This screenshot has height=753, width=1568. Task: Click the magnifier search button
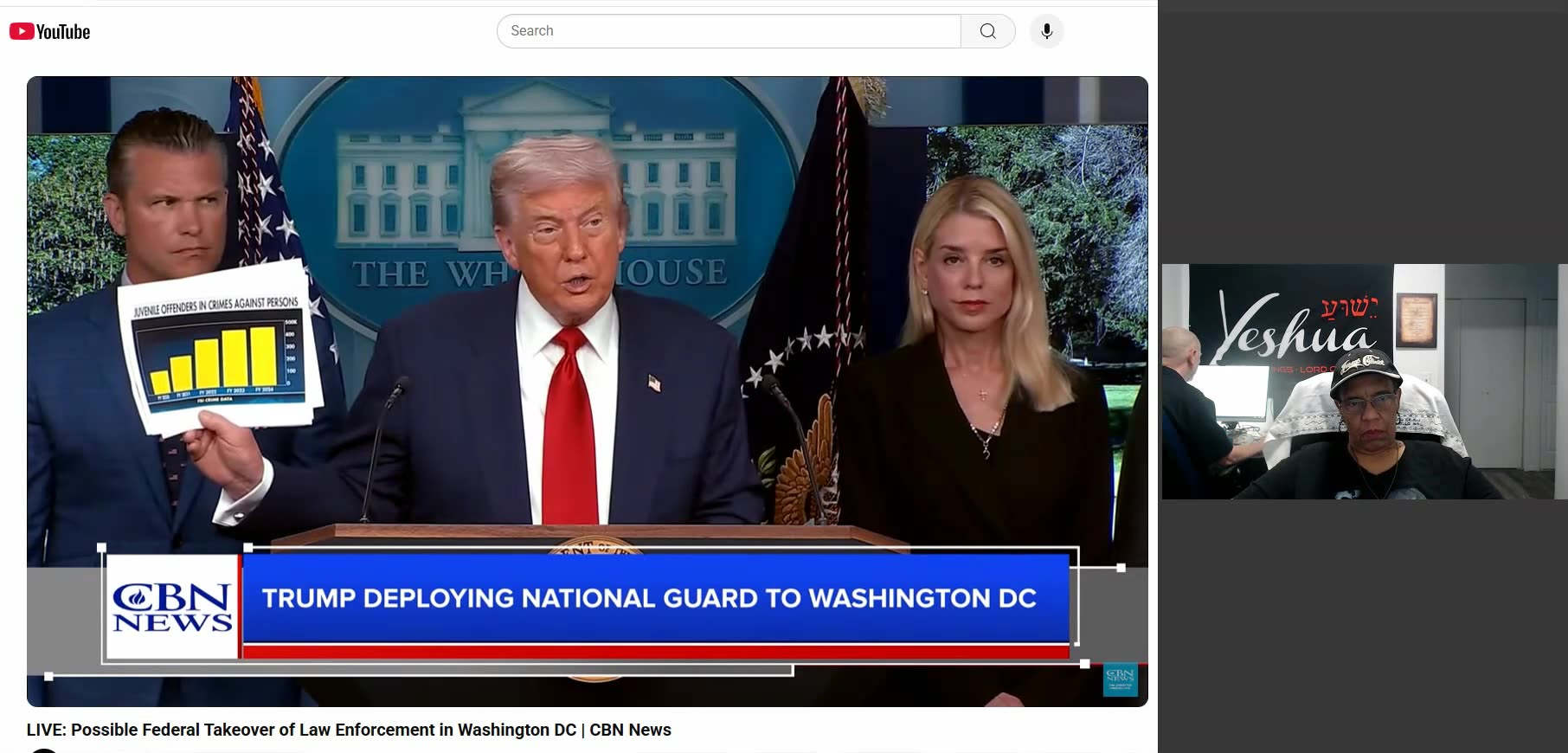point(987,31)
